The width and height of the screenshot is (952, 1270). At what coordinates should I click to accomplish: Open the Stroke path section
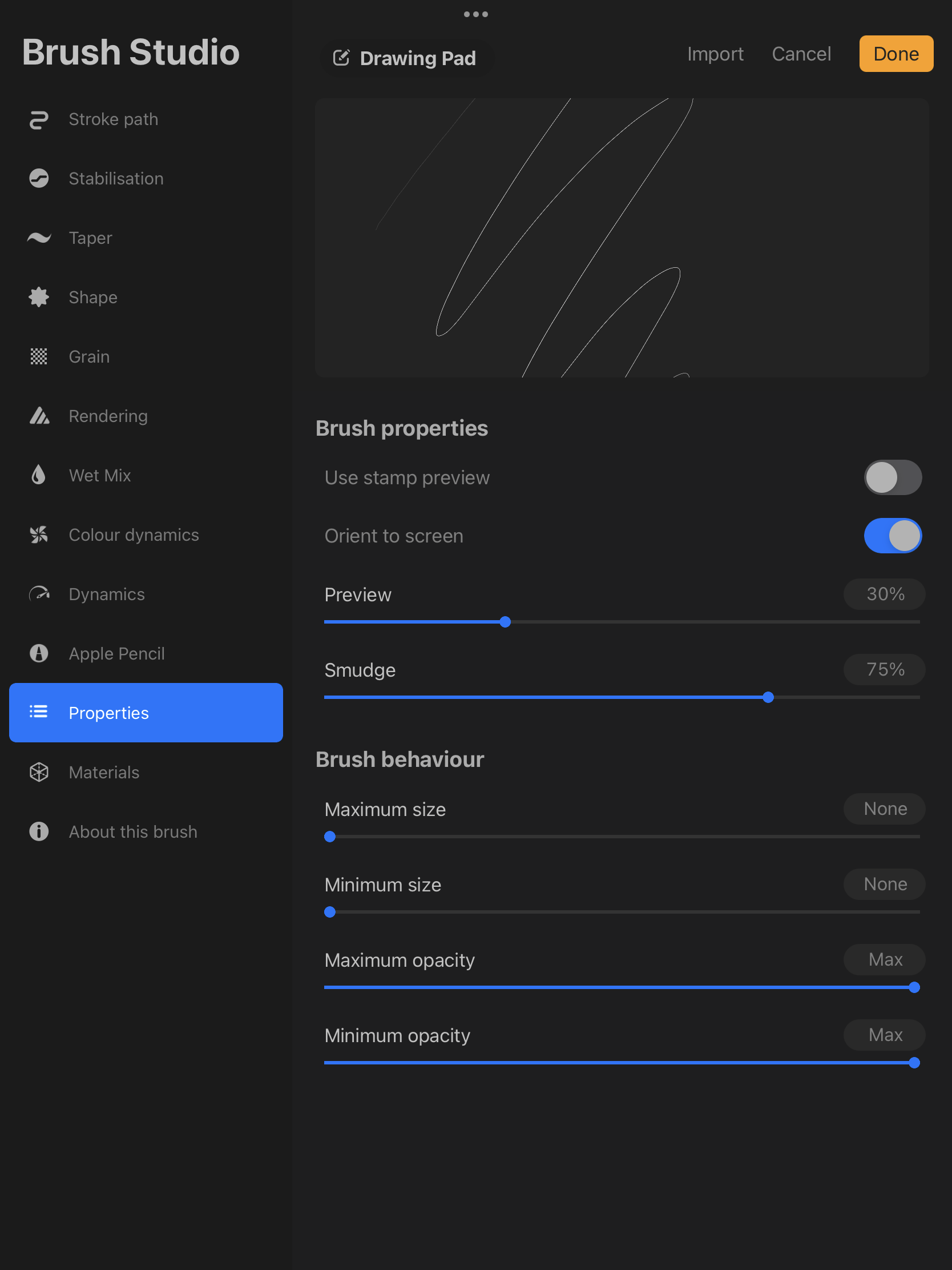pyautogui.click(x=146, y=119)
